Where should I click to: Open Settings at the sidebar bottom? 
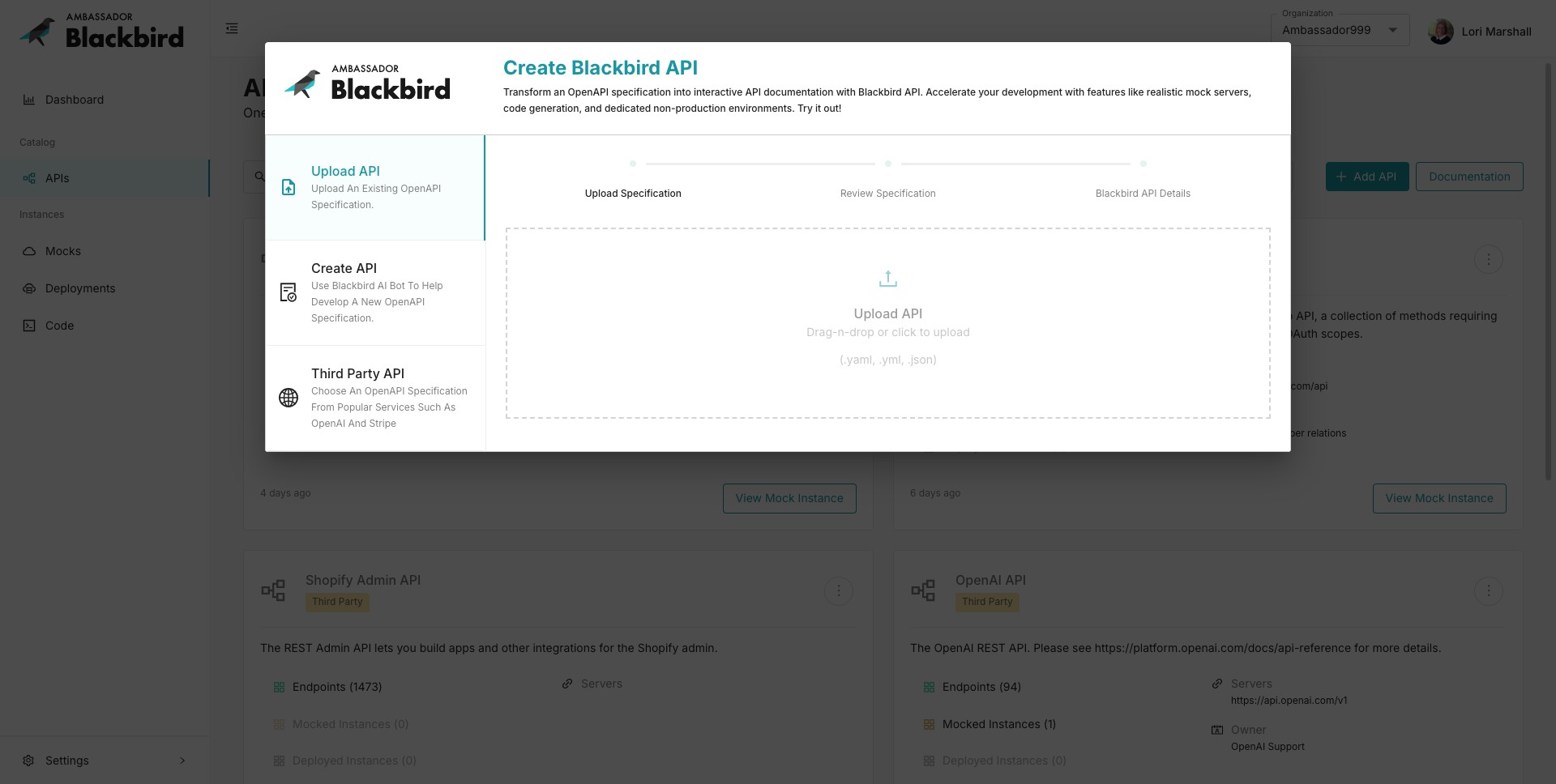point(105,761)
